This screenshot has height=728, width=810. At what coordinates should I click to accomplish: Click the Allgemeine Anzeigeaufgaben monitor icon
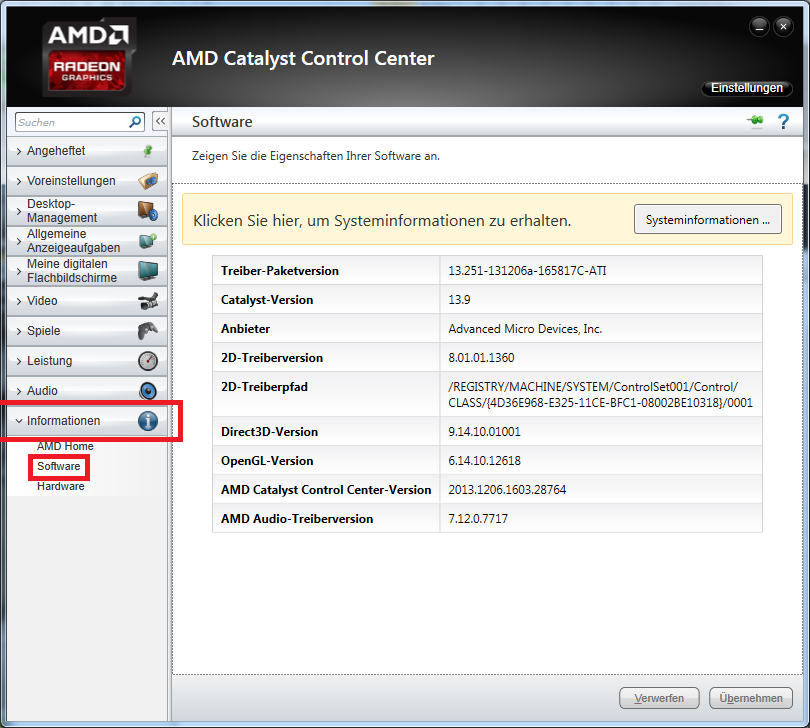click(x=148, y=240)
